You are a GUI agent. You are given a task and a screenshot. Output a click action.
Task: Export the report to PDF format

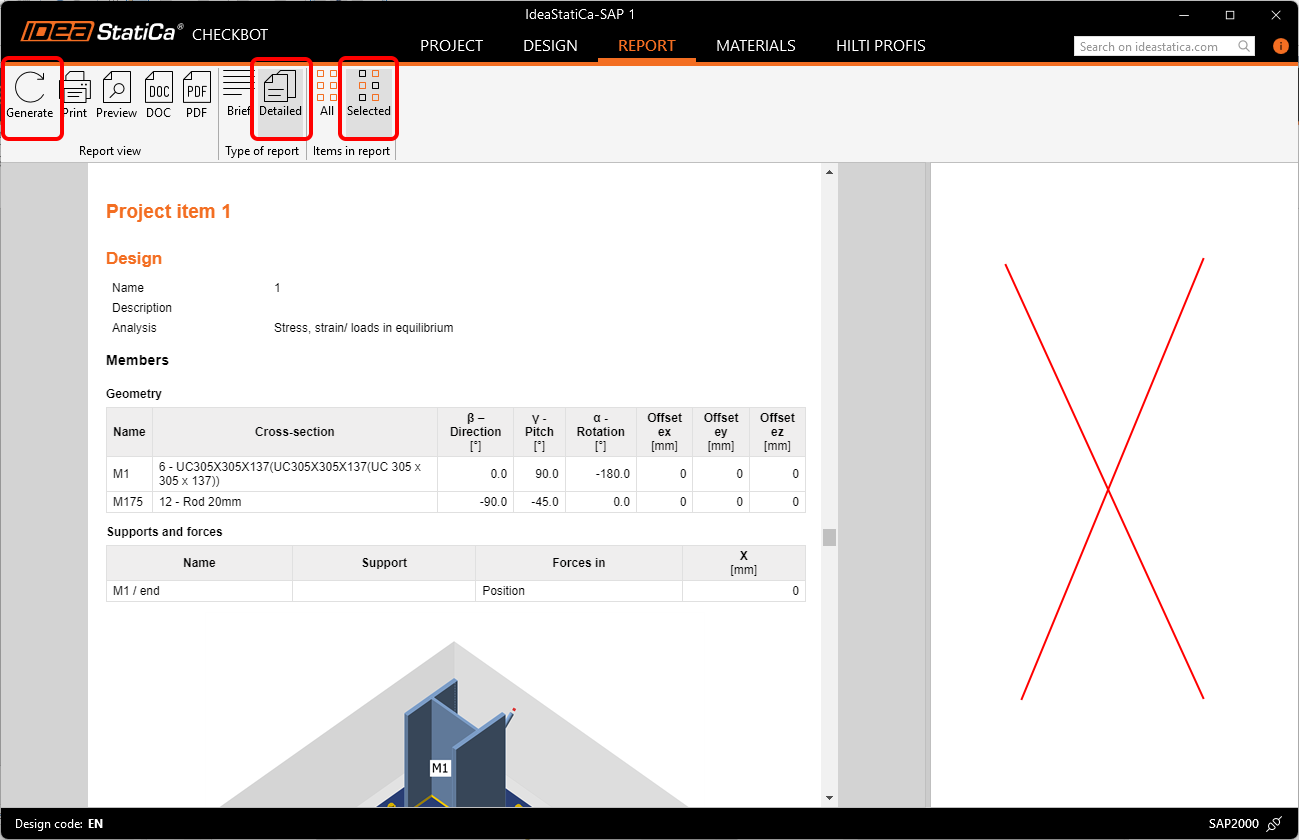click(x=196, y=95)
